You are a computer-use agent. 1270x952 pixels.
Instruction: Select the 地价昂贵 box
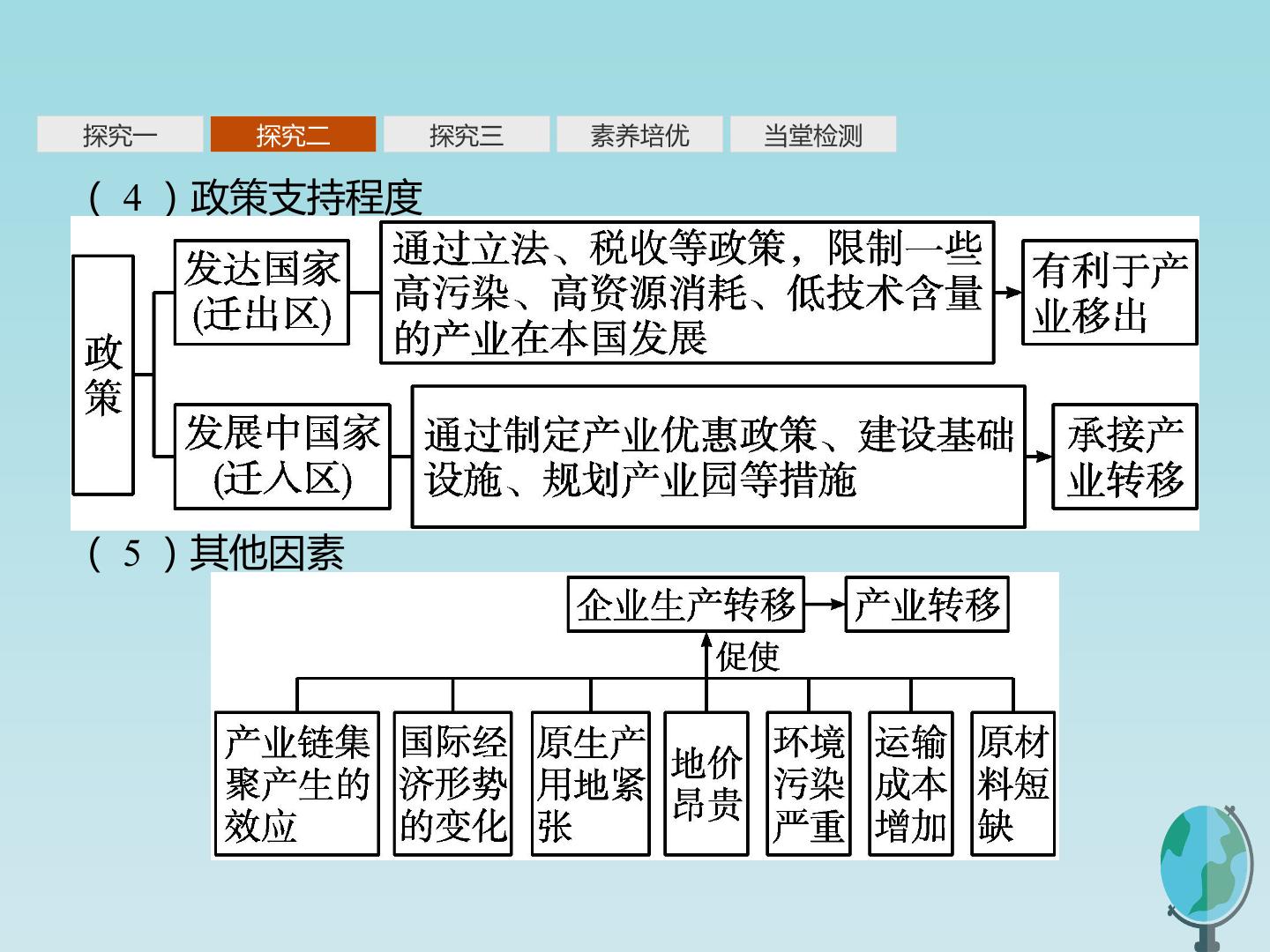(706, 784)
